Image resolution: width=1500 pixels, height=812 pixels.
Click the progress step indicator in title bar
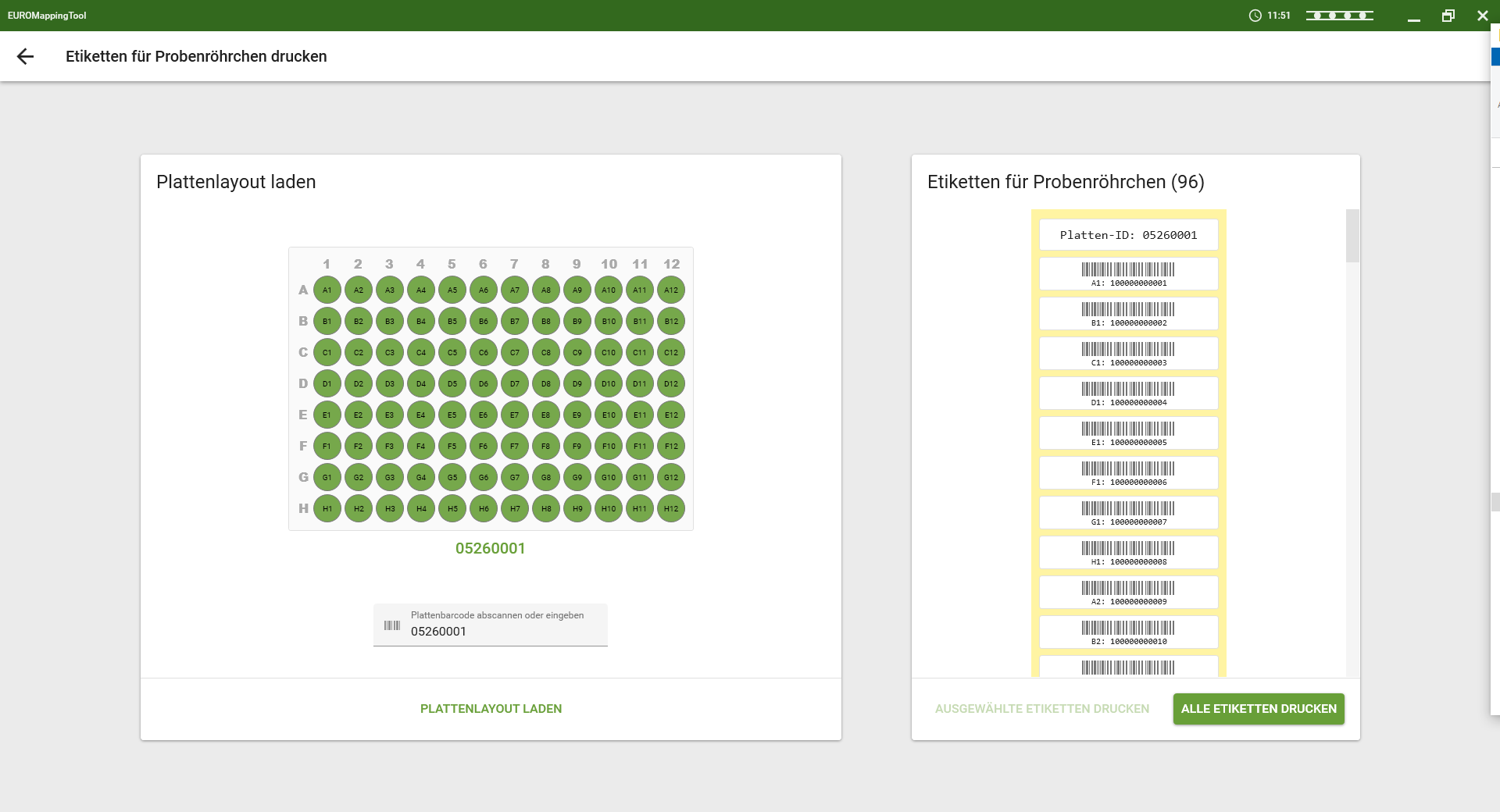[1339, 16]
